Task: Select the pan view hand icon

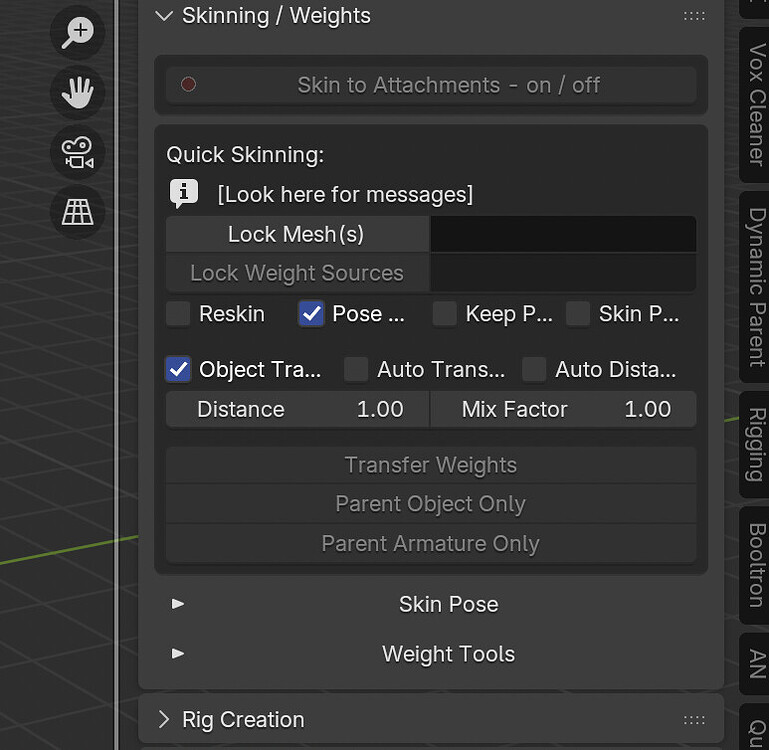Action: click(77, 92)
